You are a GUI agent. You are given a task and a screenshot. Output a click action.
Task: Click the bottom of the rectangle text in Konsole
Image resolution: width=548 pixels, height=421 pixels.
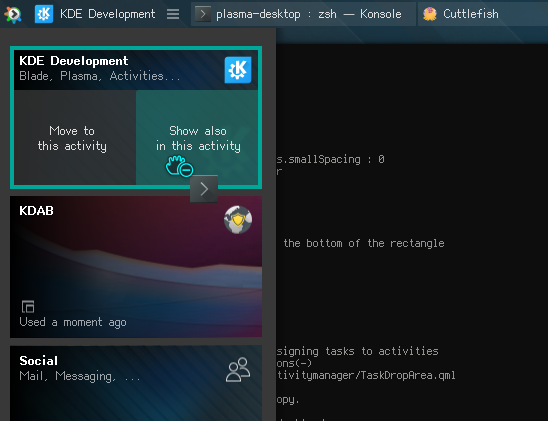coord(364,243)
